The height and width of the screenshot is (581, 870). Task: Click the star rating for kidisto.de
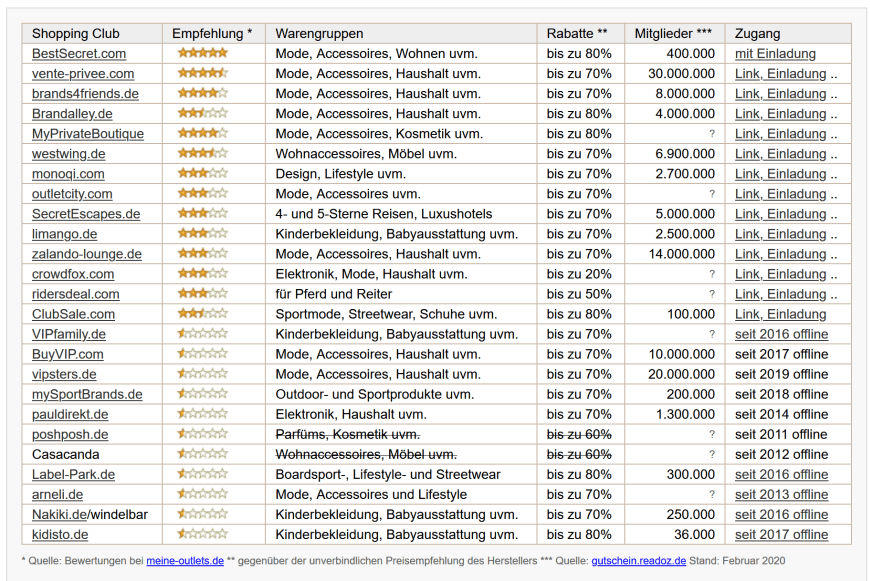pyautogui.click(x=203, y=534)
